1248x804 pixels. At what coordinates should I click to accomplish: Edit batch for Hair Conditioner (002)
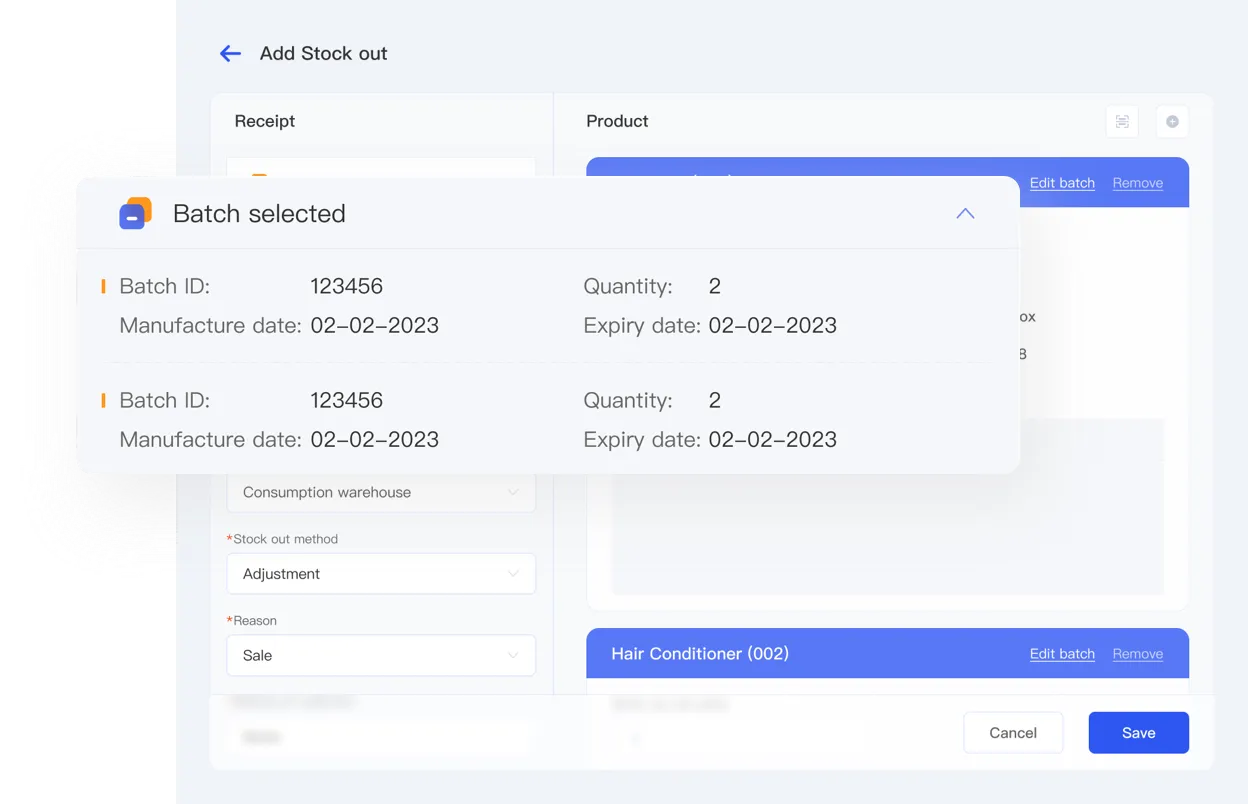[x=1062, y=653]
